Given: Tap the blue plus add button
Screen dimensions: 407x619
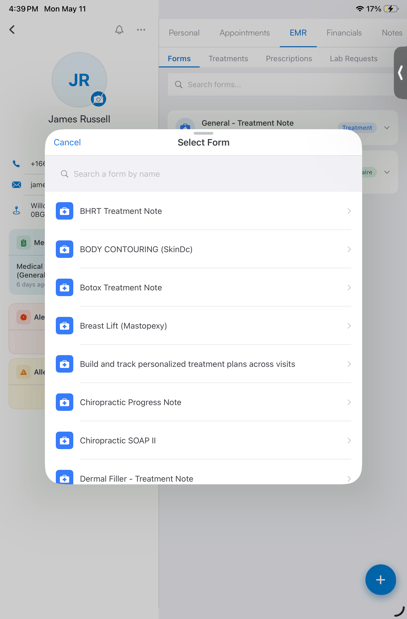Looking at the screenshot, I should pos(381,580).
